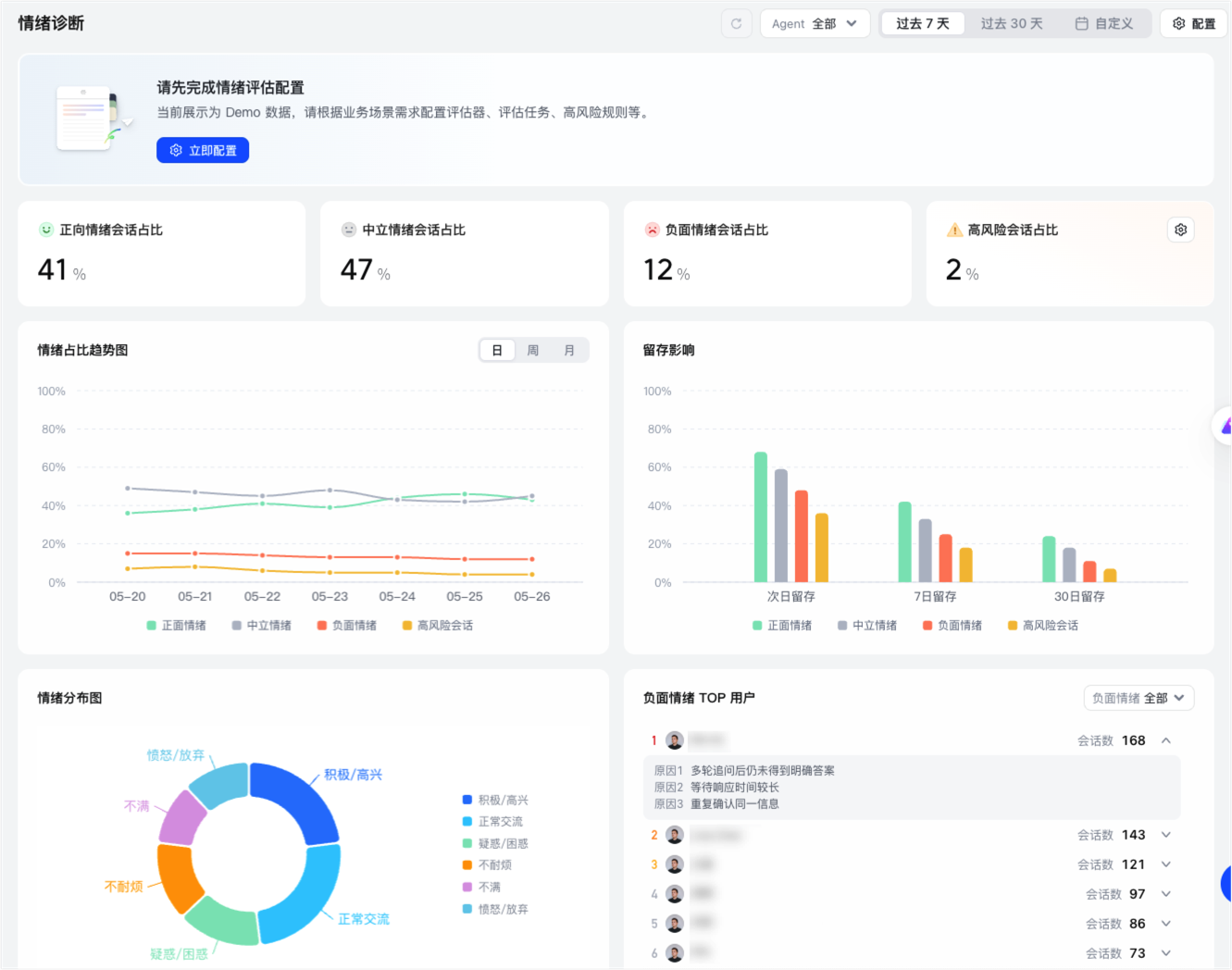Click the 05-23 axis label
Screen dimensions: 1232x970
[330, 597]
